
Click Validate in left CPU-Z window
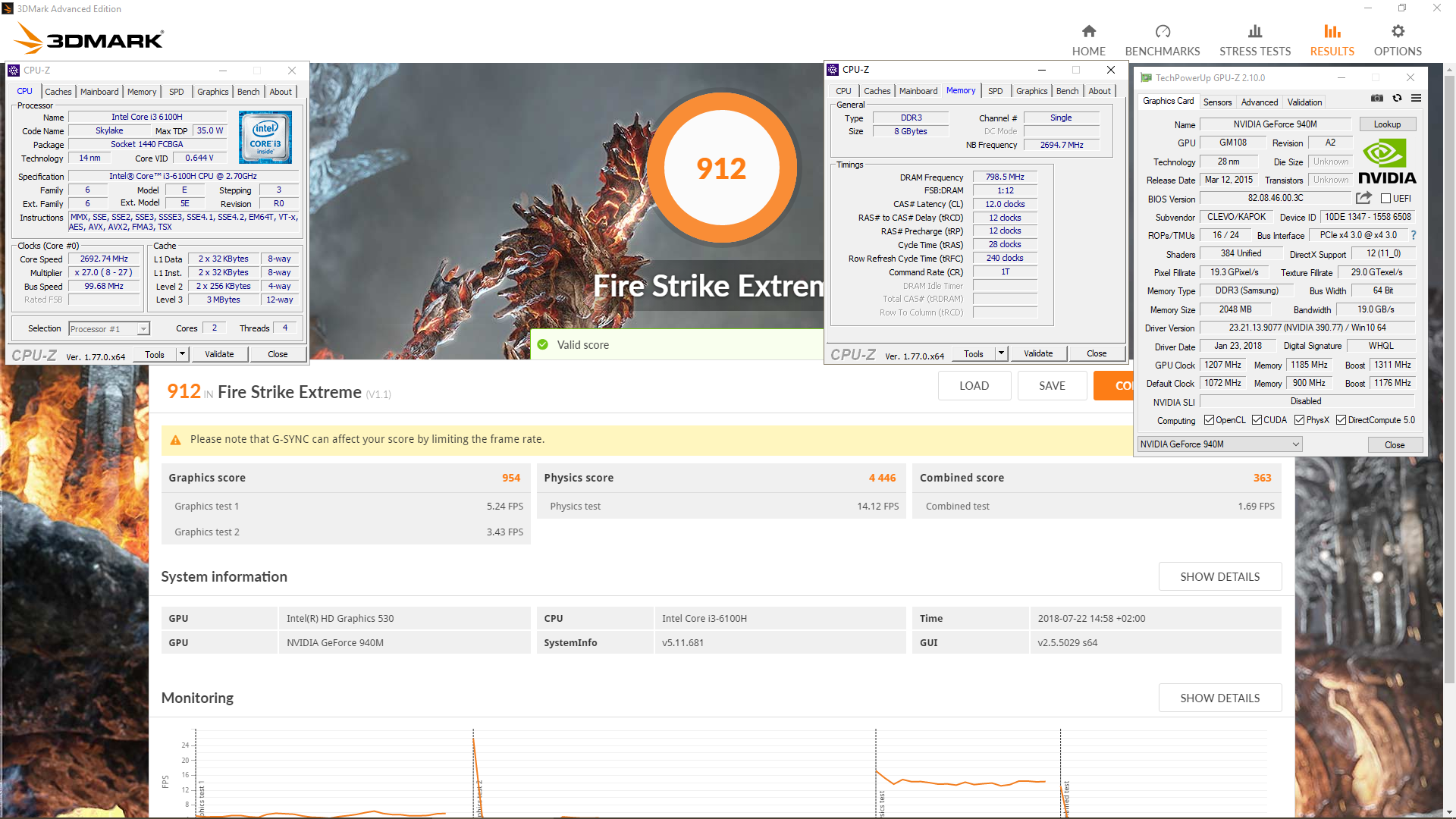219,354
